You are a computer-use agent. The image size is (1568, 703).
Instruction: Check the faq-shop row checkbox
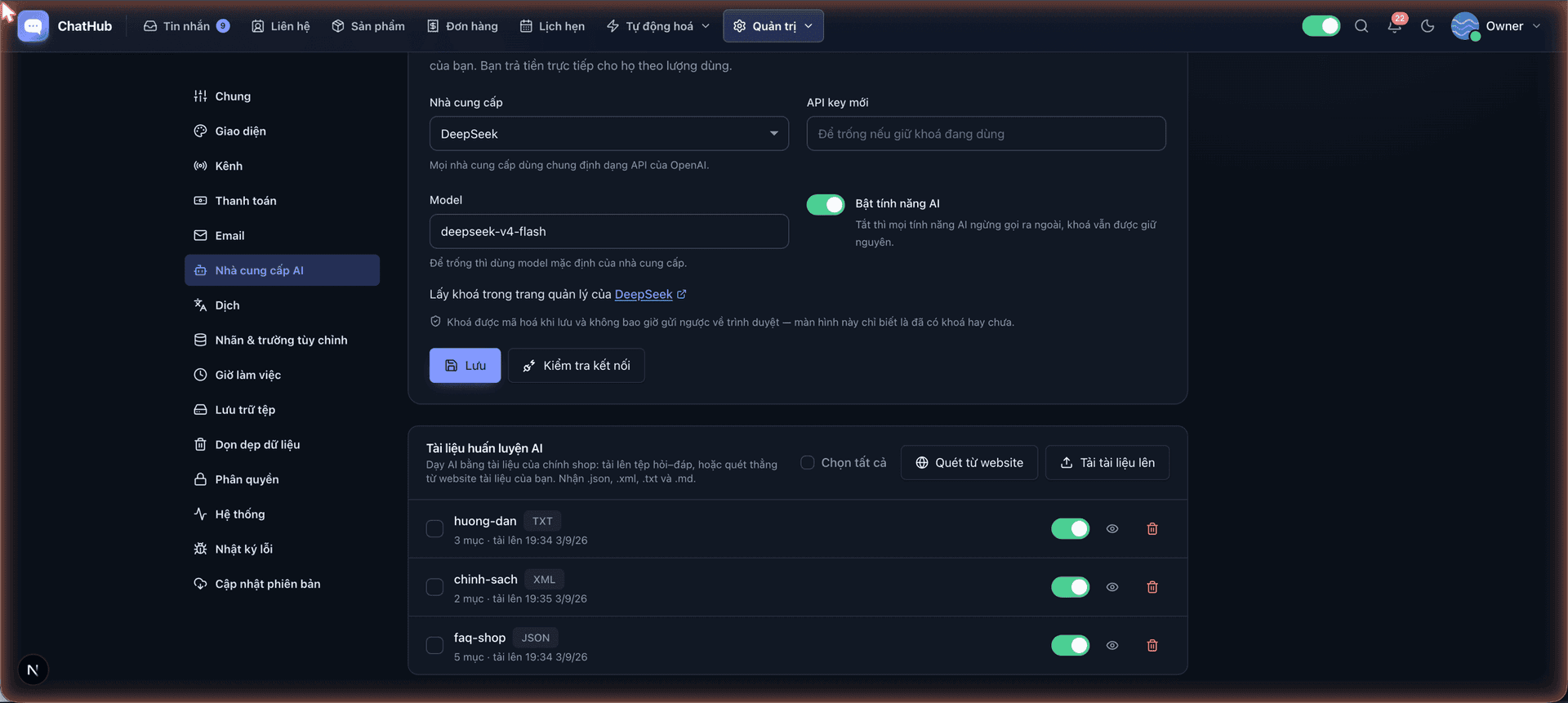435,646
